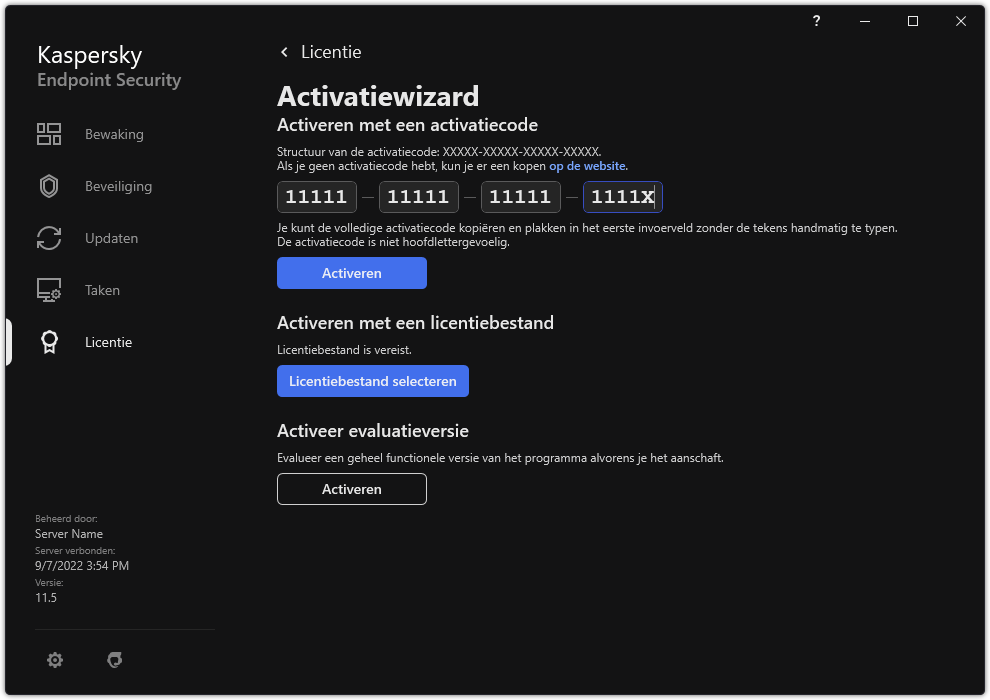Open Taken using the tasks icon
990x700 pixels.
click(x=48, y=289)
